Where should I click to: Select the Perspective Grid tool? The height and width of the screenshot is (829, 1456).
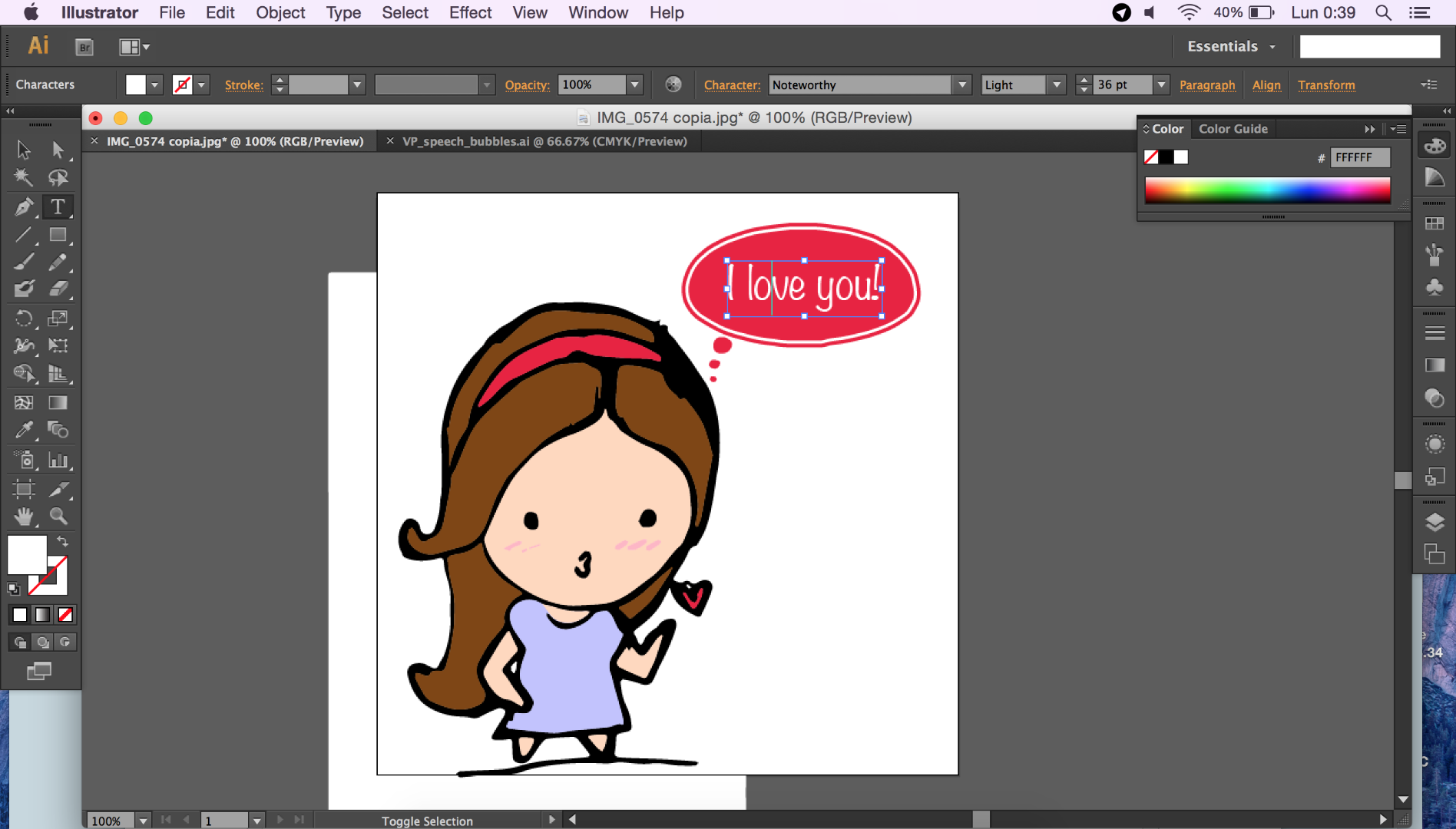pos(58,374)
